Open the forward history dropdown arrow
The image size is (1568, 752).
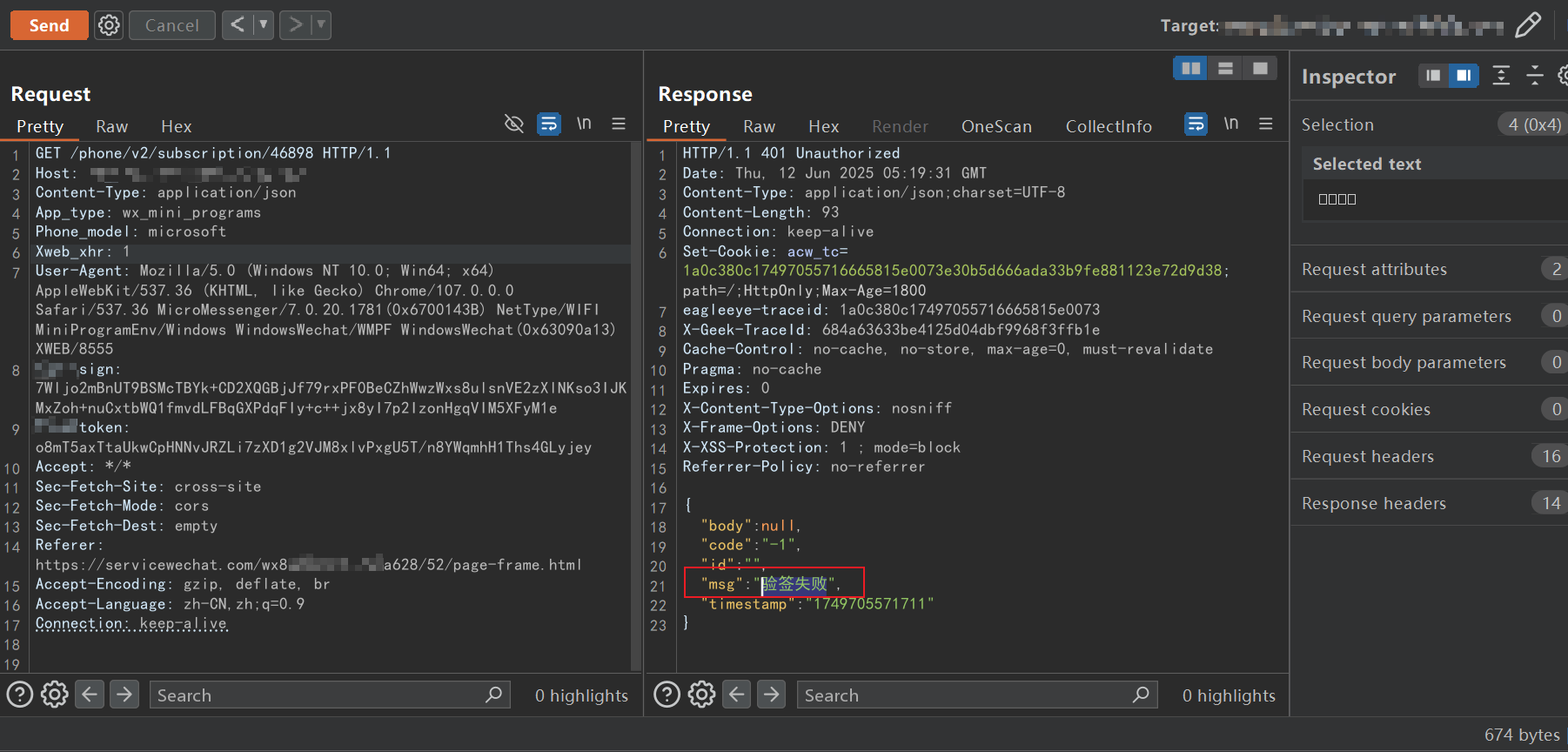[321, 24]
